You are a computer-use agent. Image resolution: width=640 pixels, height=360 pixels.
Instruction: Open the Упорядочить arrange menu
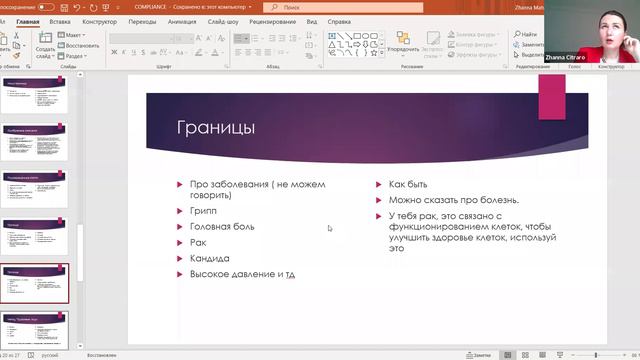click(403, 44)
